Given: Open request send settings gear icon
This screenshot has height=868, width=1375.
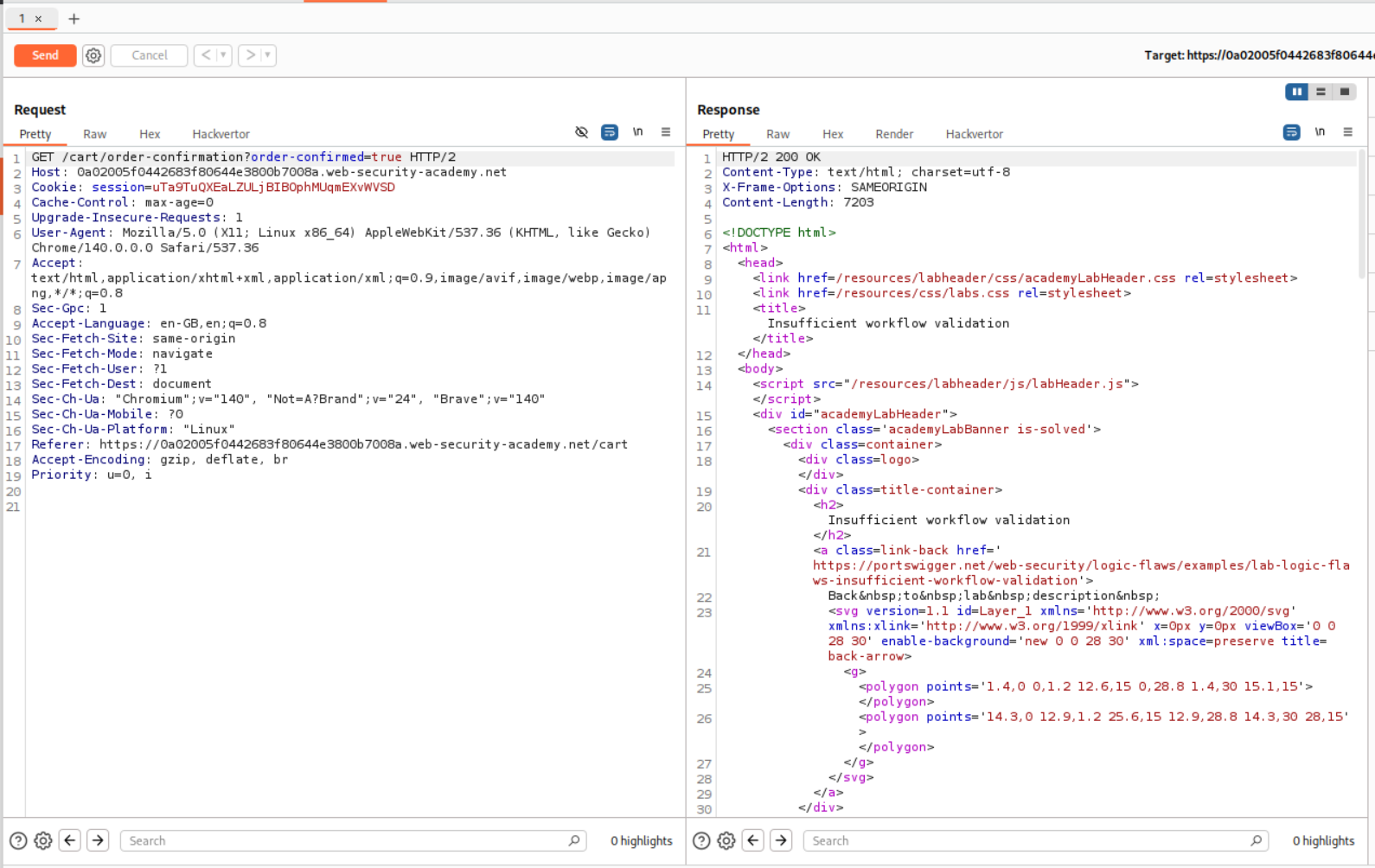Looking at the screenshot, I should (x=93, y=55).
